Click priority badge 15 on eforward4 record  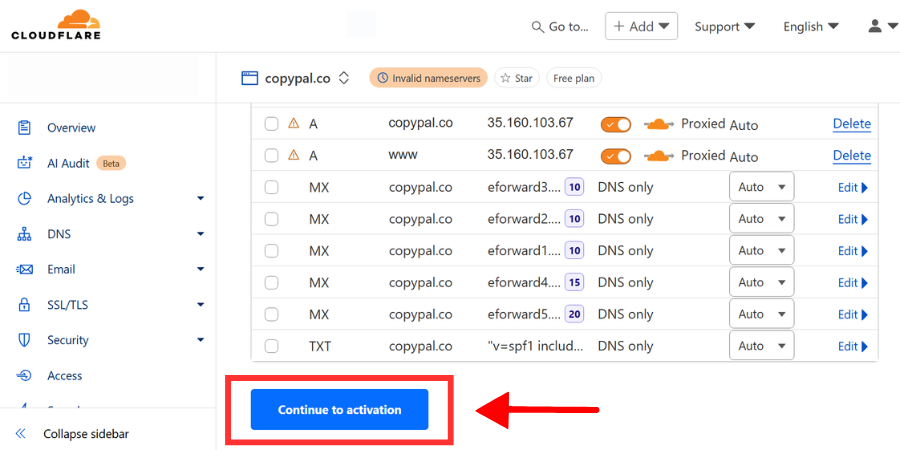[574, 282]
